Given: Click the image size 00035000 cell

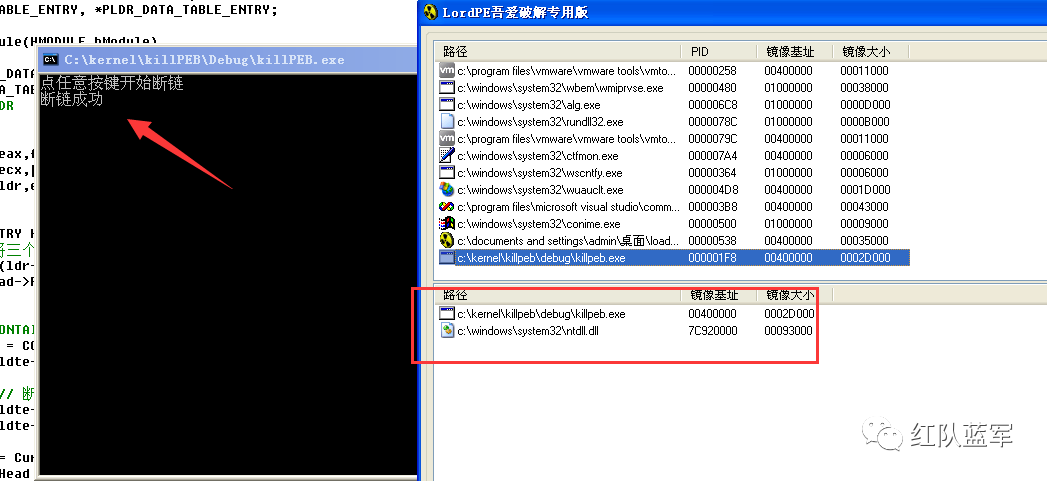Looking at the screenshot, I should [865, 241].
